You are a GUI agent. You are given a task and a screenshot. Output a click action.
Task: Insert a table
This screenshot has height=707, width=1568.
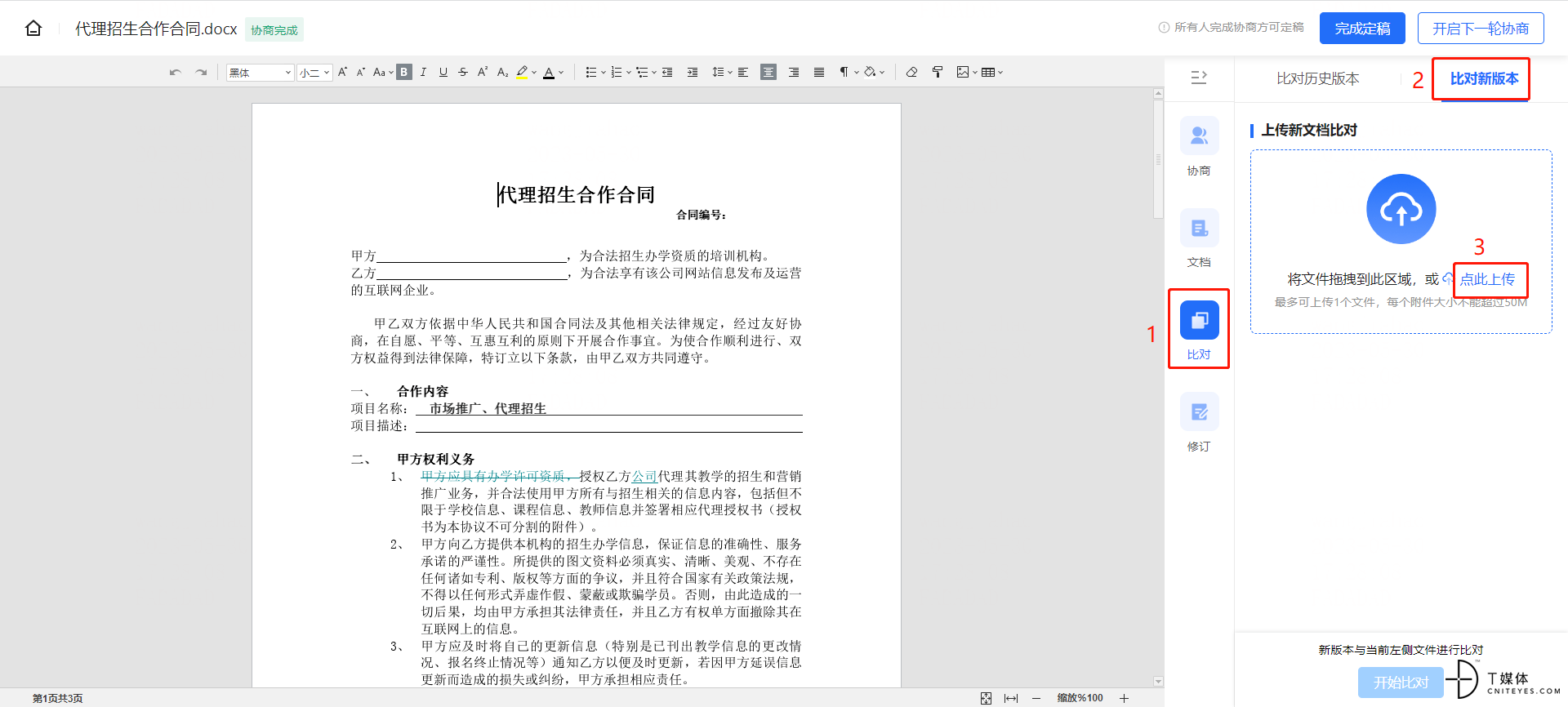click(x=988, y=72)
